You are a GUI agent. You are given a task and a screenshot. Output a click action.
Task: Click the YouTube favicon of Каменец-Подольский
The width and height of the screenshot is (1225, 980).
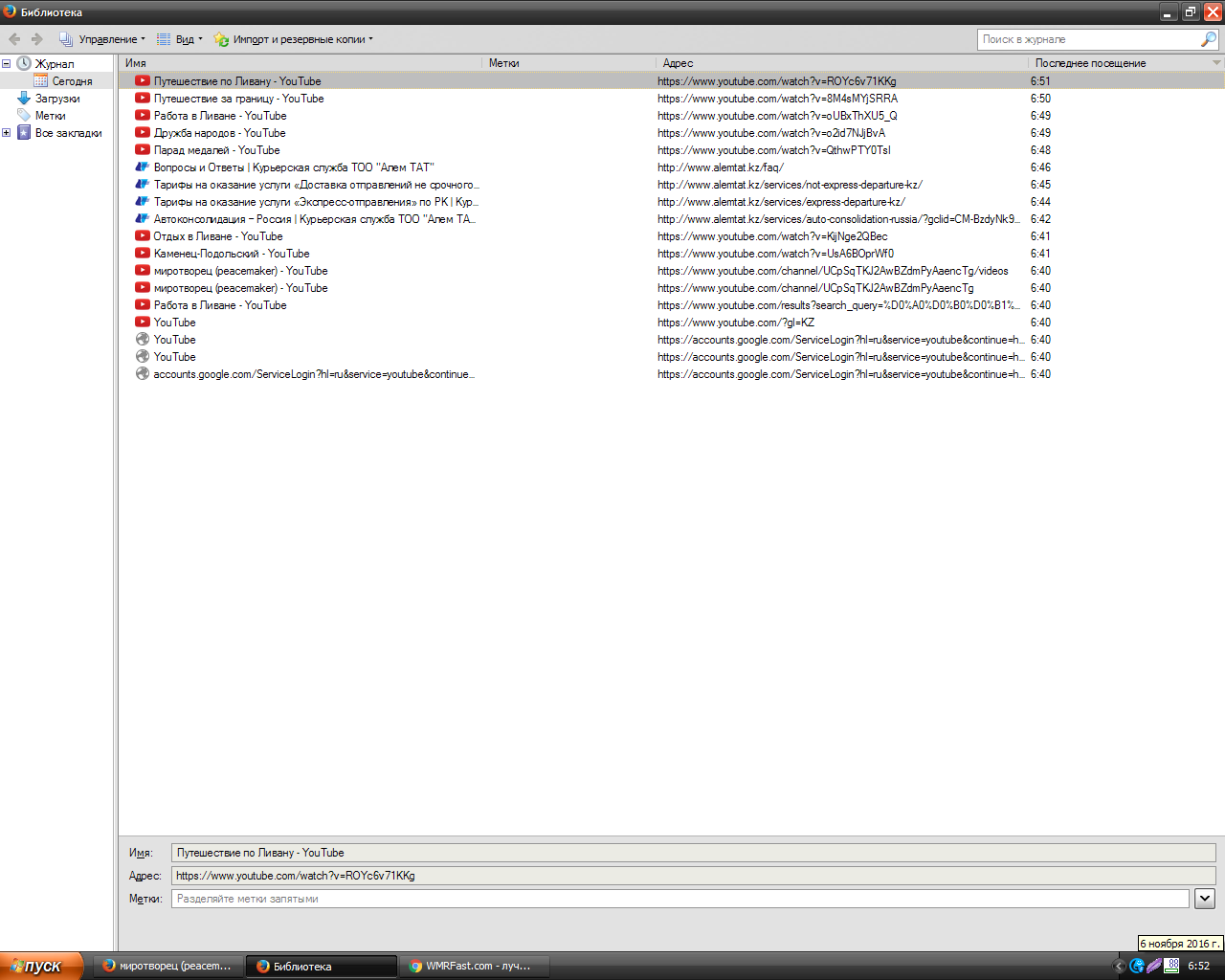click(x=143, y=254)
